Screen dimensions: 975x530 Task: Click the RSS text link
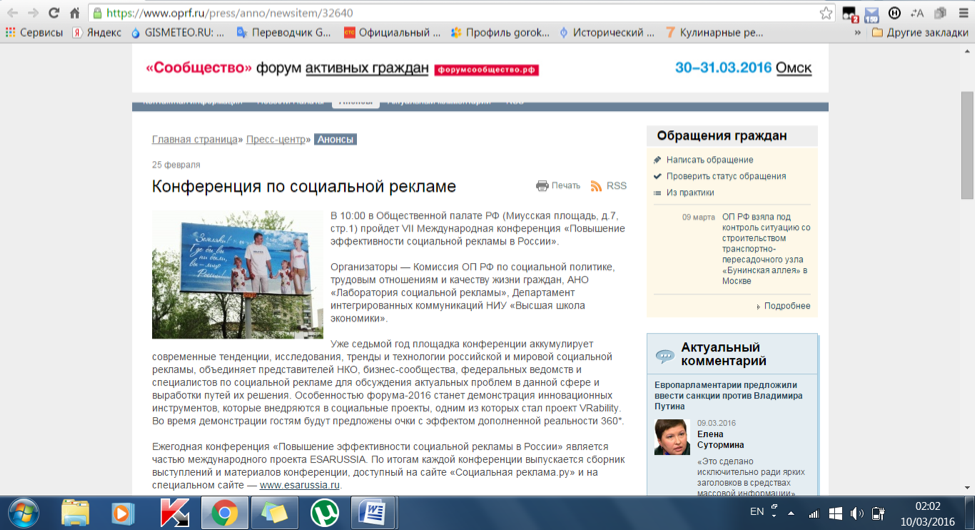tap(616, 186)
